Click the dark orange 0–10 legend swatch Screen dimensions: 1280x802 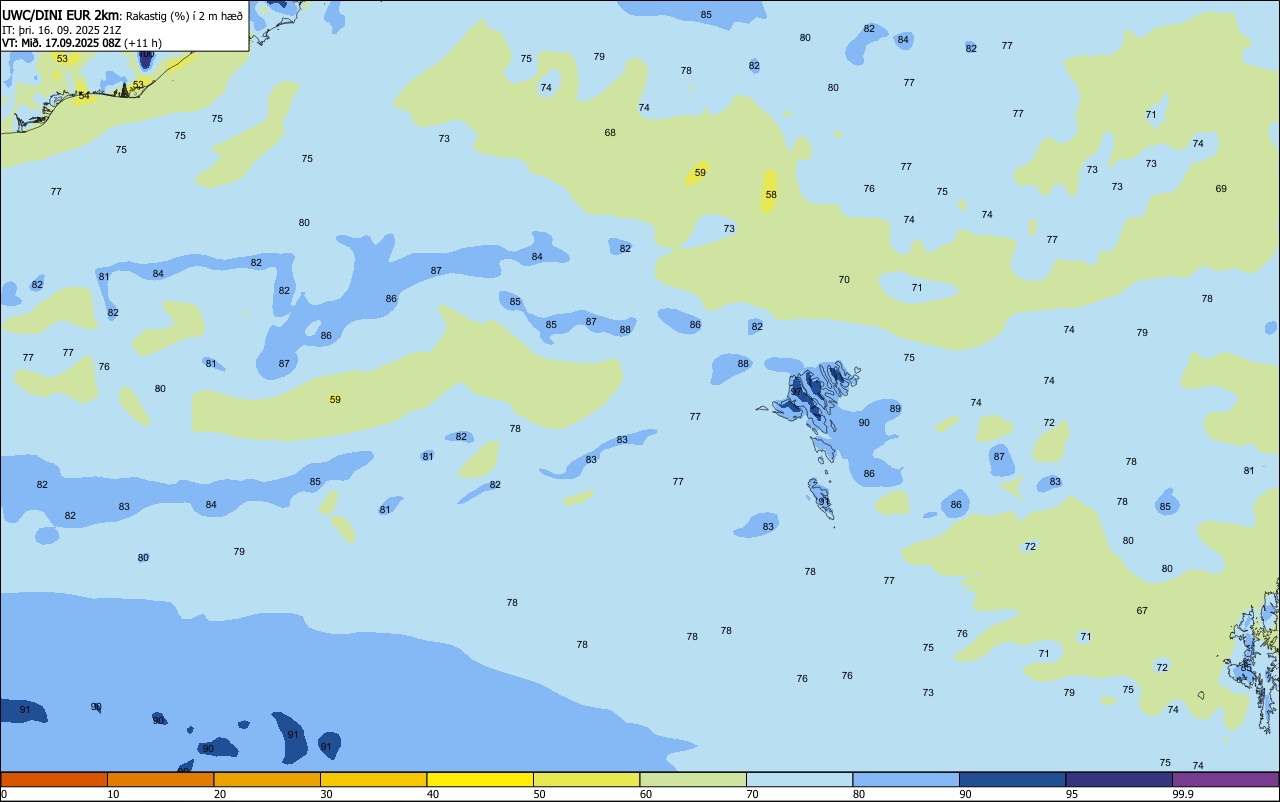coord(54,779)
